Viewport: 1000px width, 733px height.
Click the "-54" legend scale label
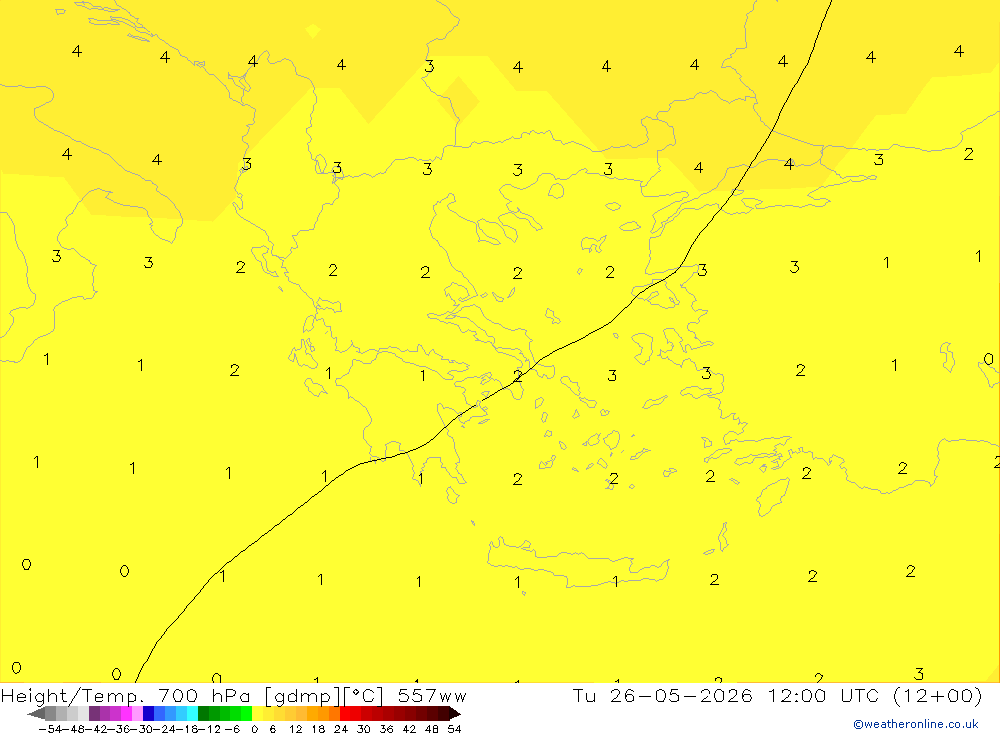pyautogui.click(x=50, y=729)
